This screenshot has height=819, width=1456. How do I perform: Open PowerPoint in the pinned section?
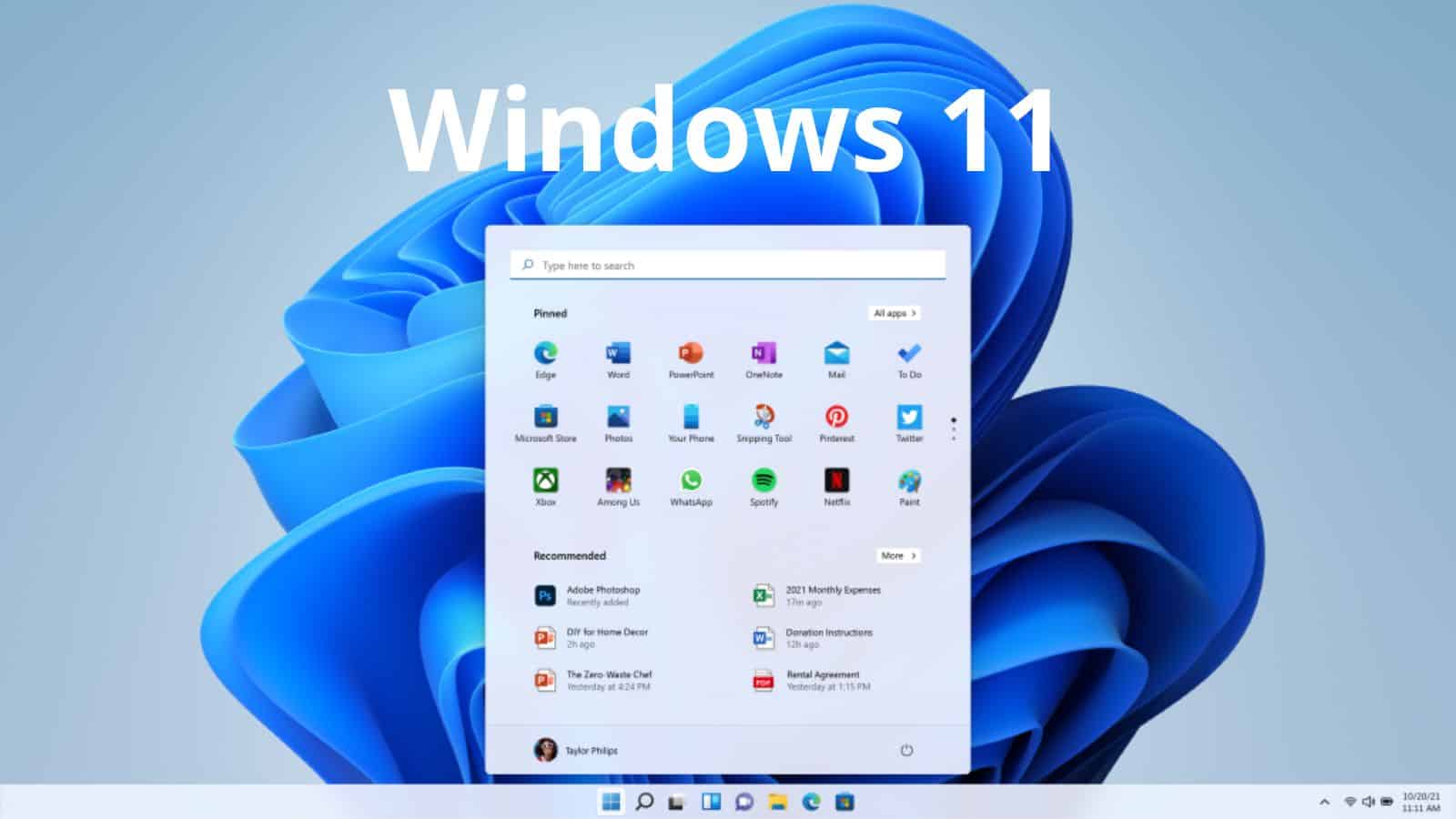691,359
